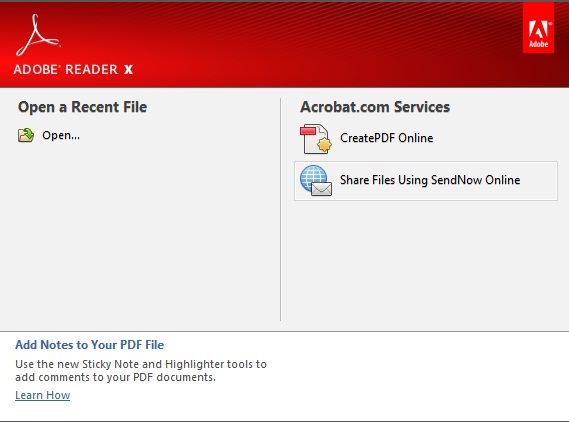The width and height of the screenshot is (569, 422).
Task: Click the Adobe logo badge
Action: (x=538, y=28)
